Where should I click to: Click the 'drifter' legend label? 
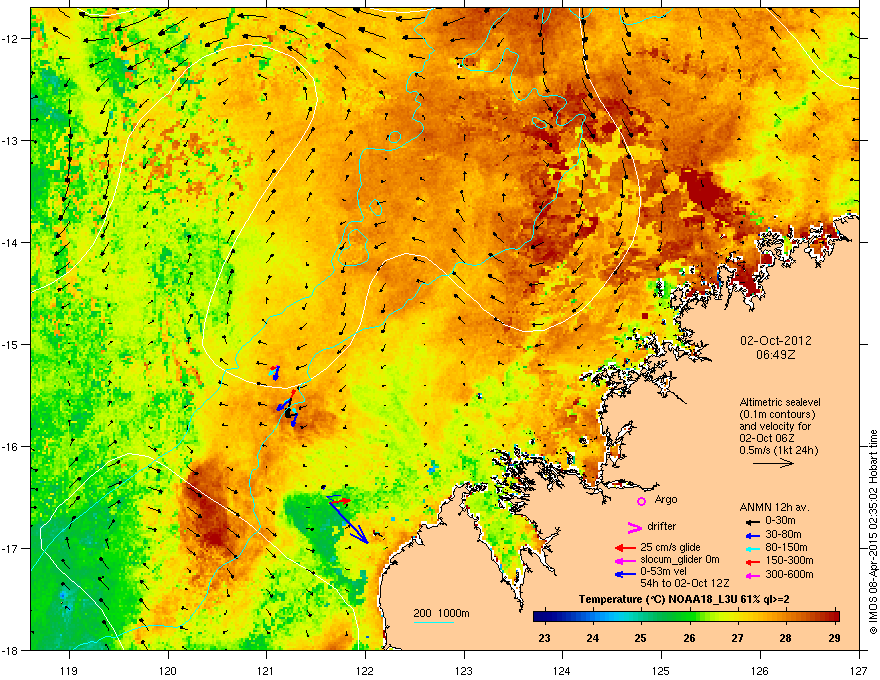662,526
